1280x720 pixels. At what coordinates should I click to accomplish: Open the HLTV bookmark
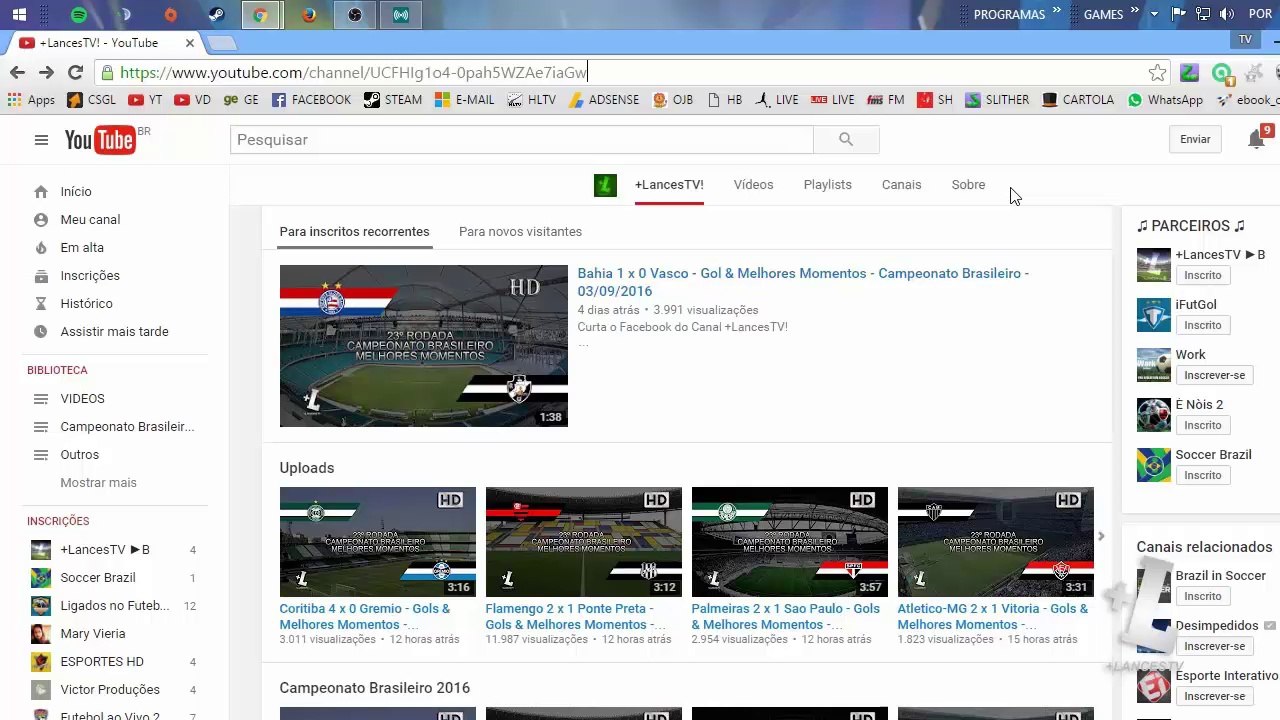(532, 100)
